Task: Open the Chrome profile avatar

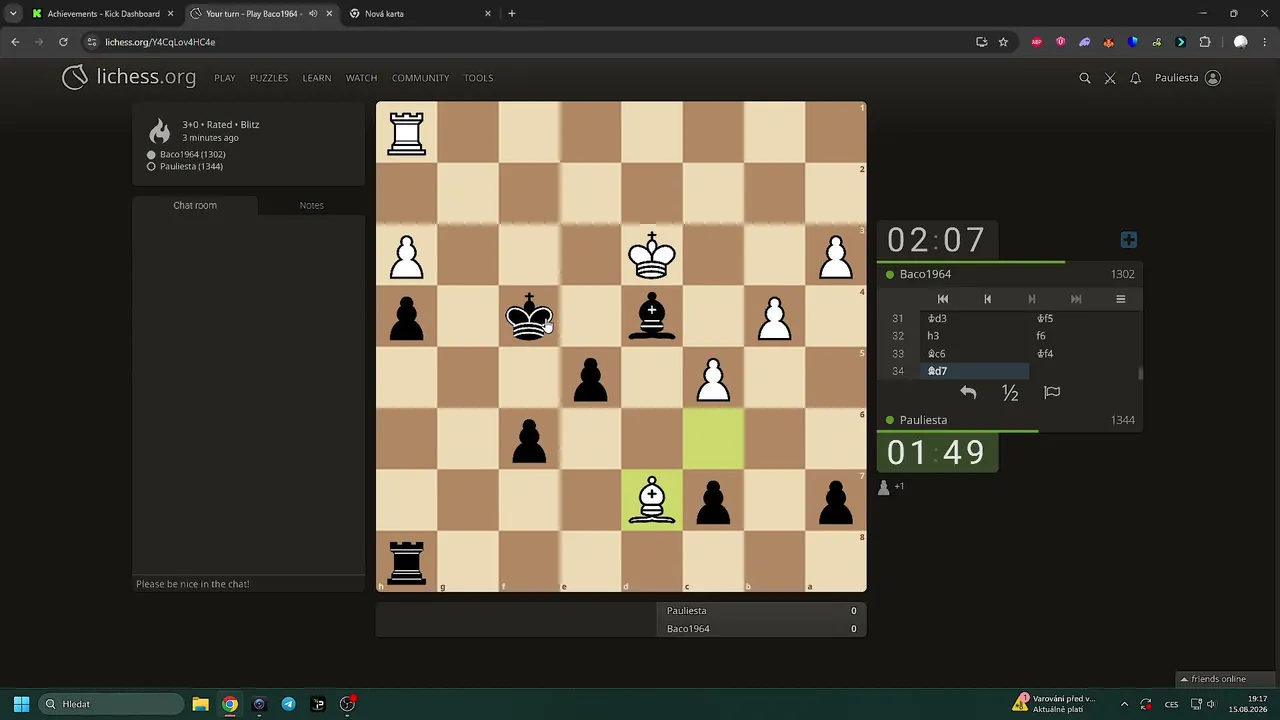Action: [x=1241, y=42]
